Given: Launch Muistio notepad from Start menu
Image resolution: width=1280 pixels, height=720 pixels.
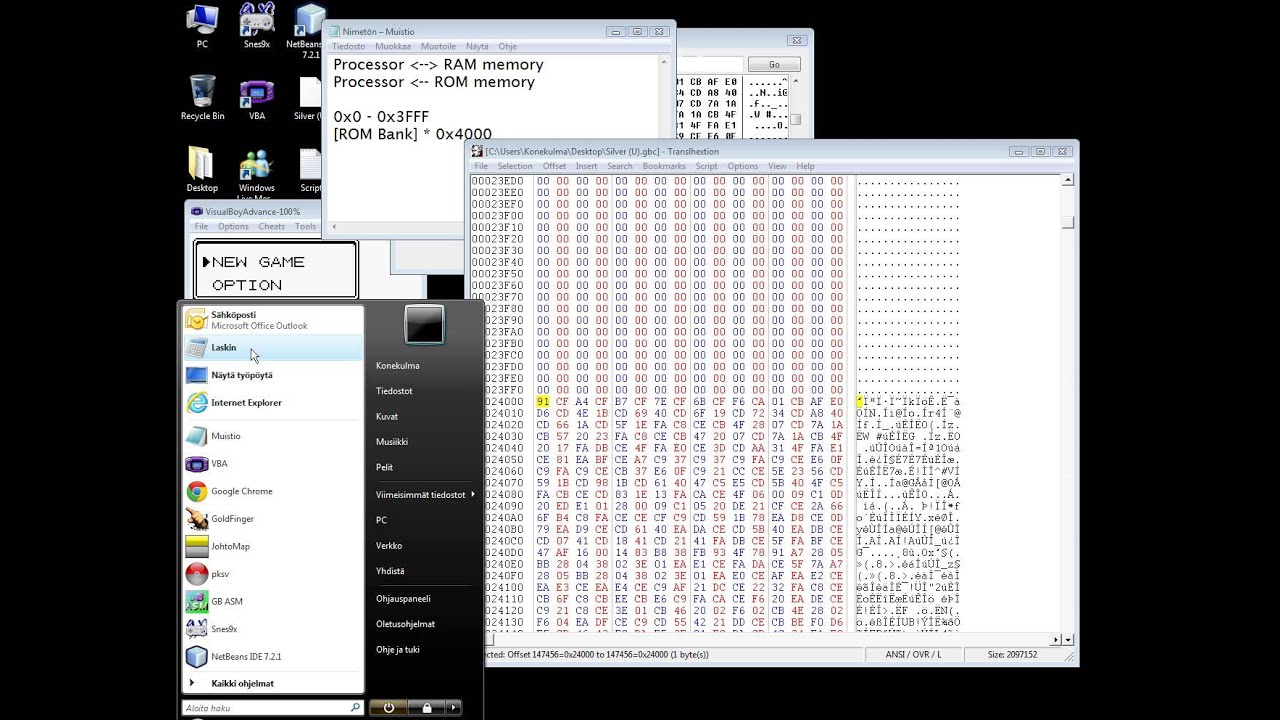Looking at the screenshot, I should tap(272, 436).
